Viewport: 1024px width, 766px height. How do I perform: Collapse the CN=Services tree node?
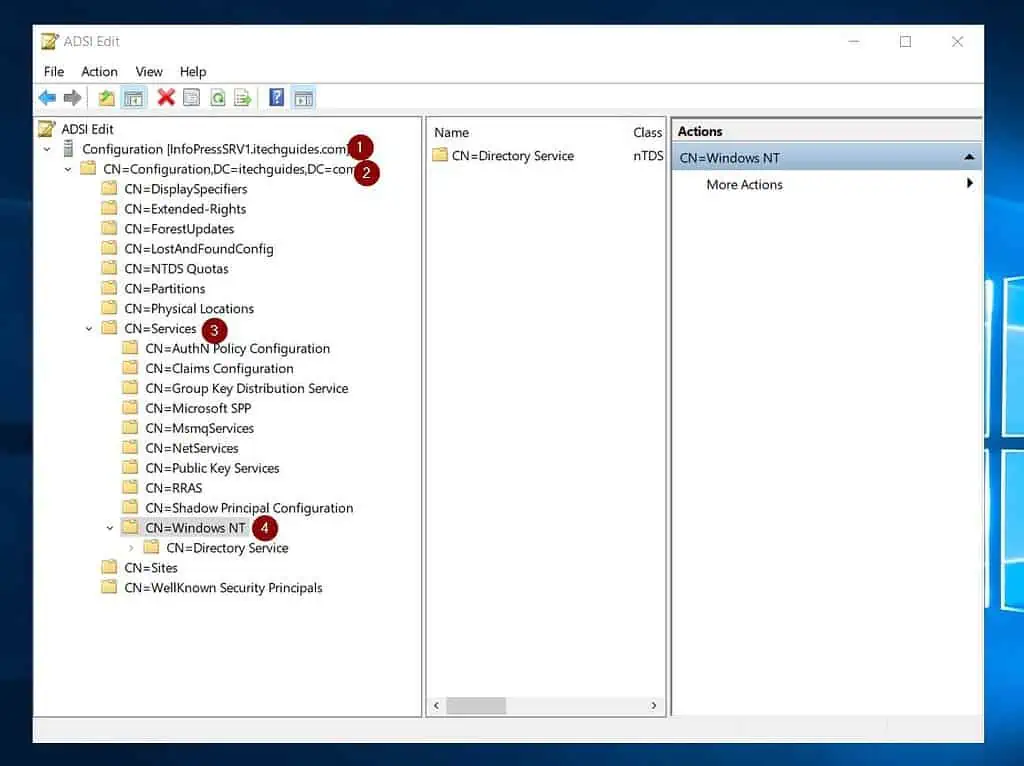(89, 328)
